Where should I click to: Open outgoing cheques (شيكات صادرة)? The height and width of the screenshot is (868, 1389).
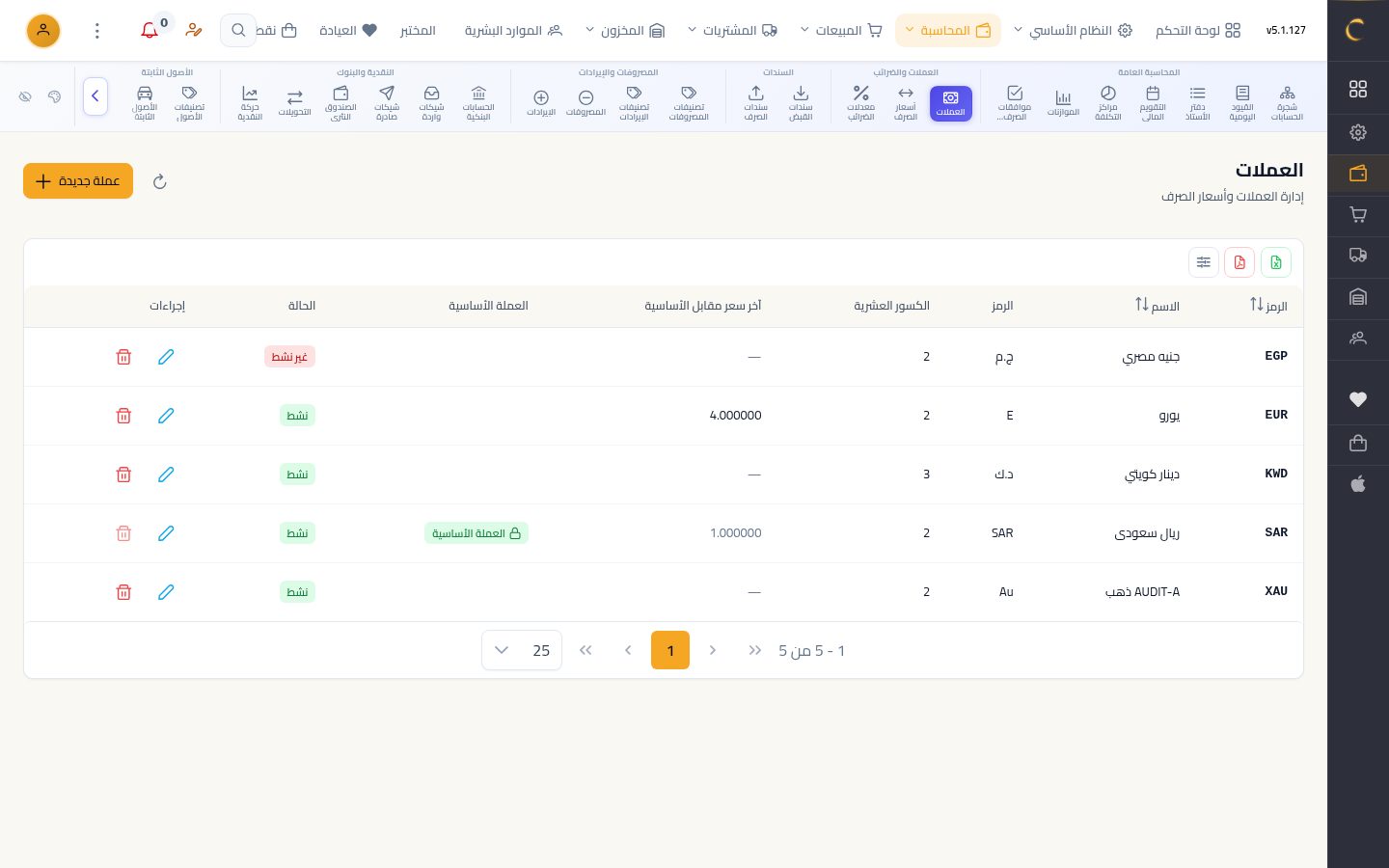(x=387, y=103)
